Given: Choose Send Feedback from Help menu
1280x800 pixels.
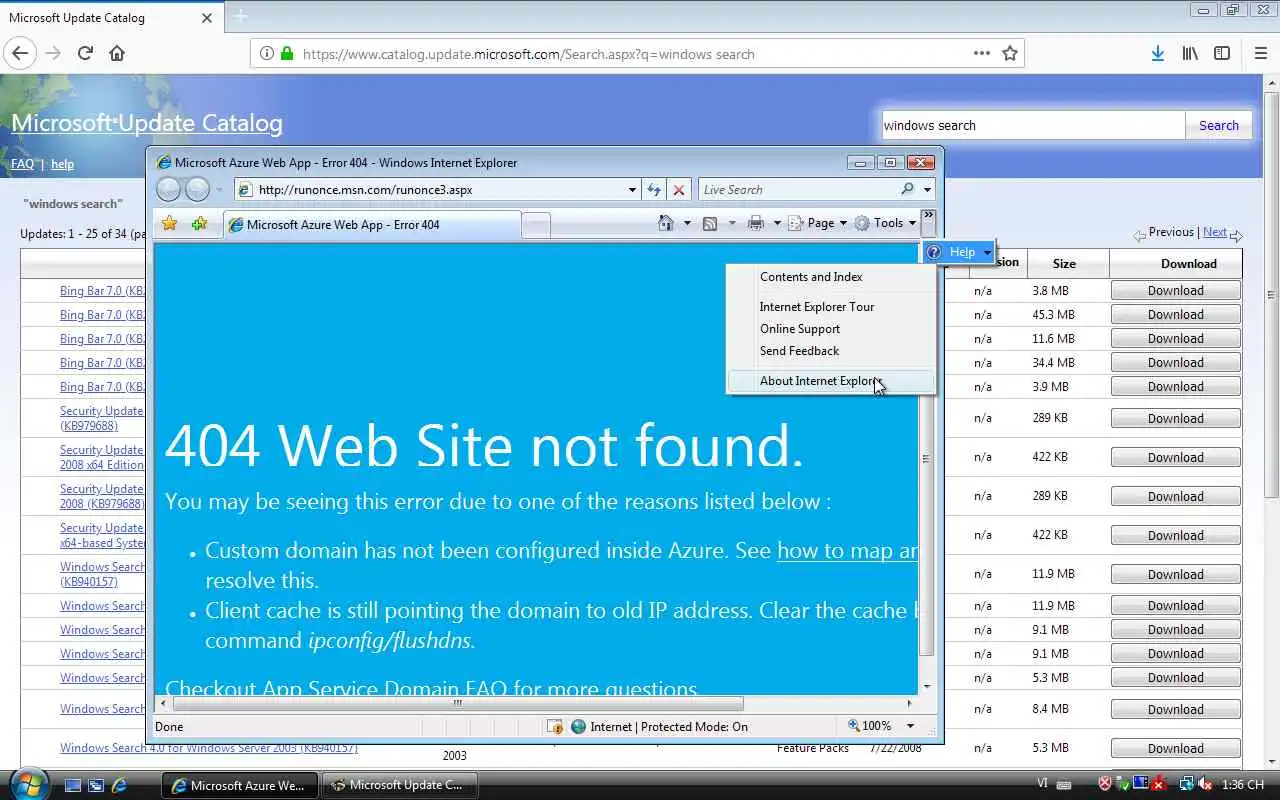Looking at the screenshot, I should [831, 351].
